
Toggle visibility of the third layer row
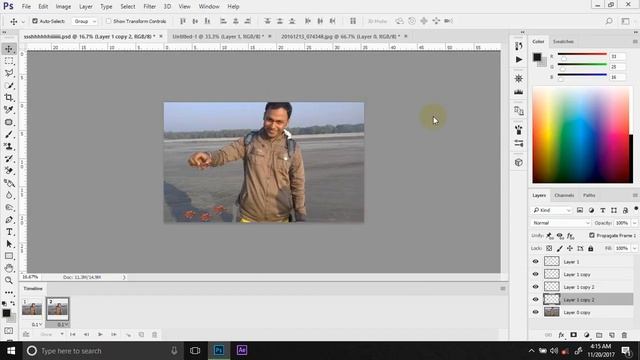tap(536, 287)
